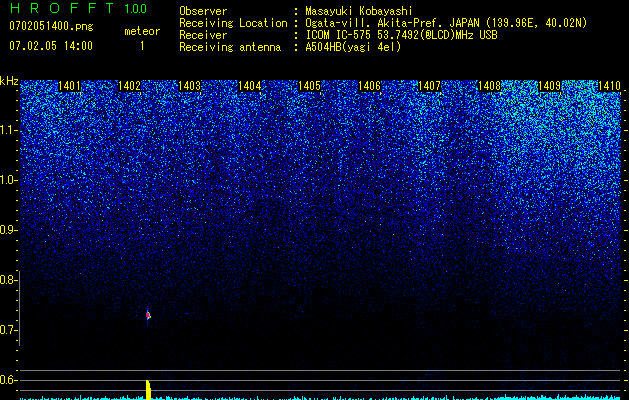Click the 0.9 frequency axis label

click(9, 230)
